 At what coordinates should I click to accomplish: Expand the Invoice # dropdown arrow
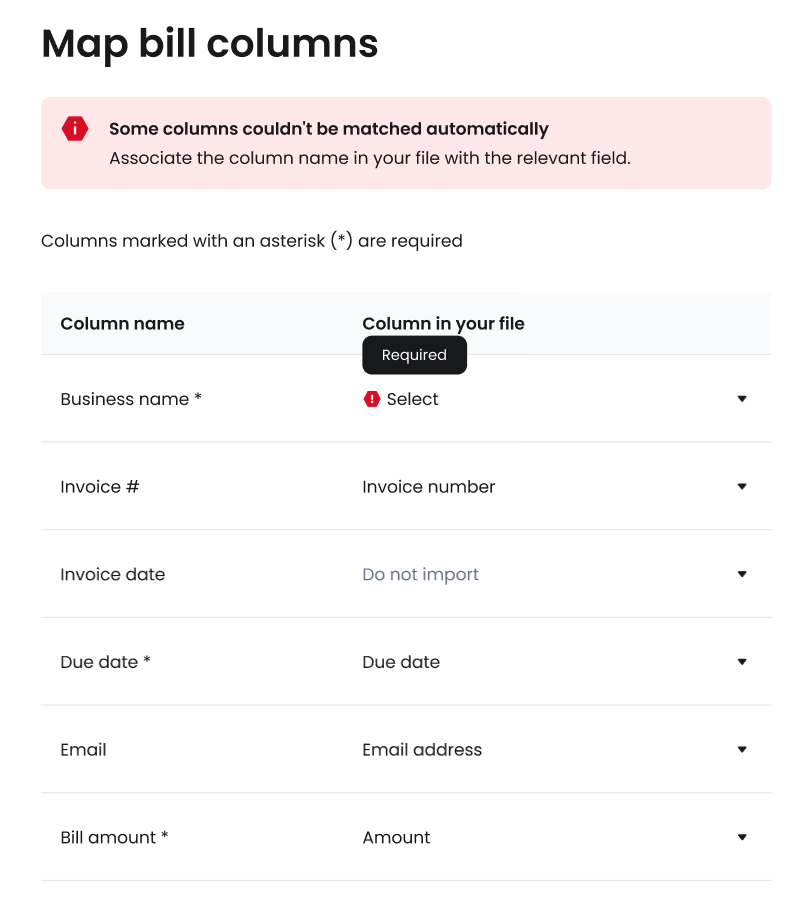click(742, 487)
